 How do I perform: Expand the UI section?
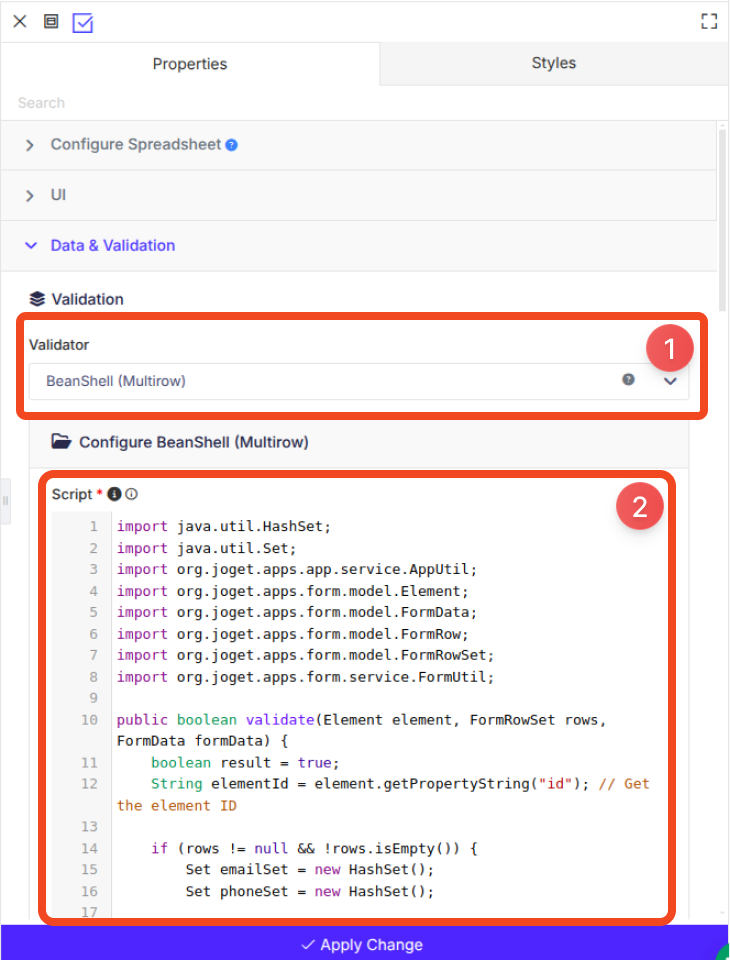coord(359,195)
